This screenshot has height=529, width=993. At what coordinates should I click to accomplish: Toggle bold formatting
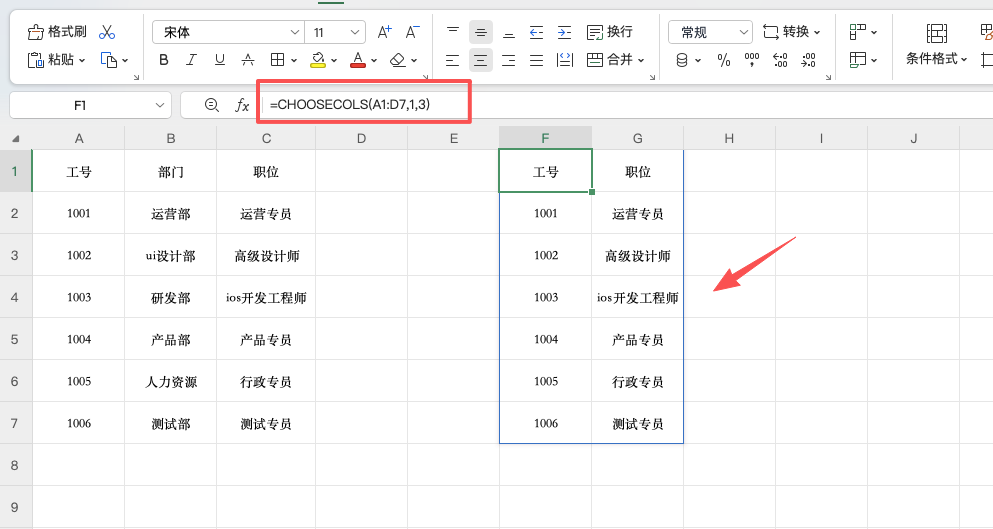[x=163, y=60]
